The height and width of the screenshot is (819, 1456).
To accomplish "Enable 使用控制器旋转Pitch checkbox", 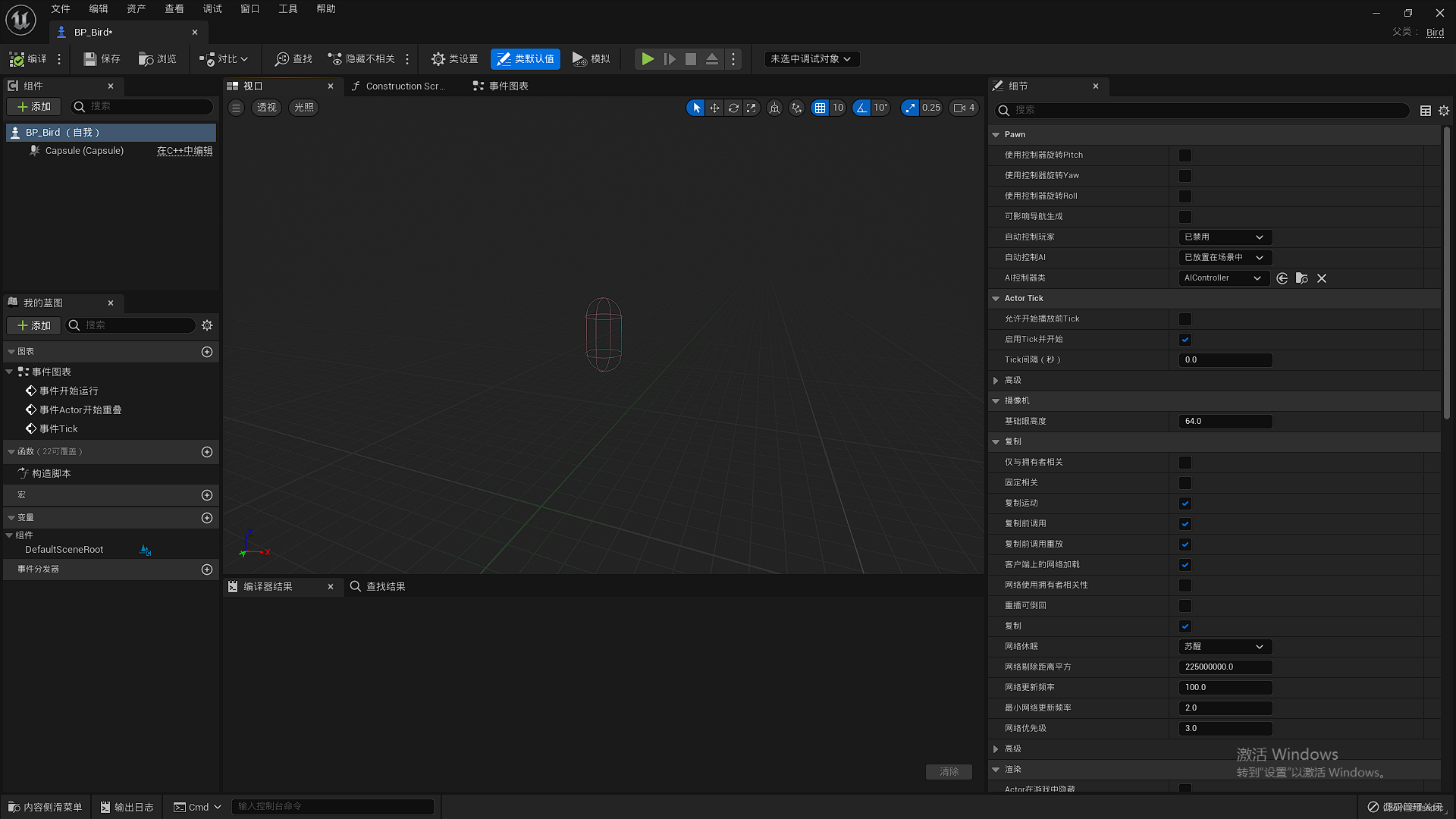I will tap(1185, 155).
